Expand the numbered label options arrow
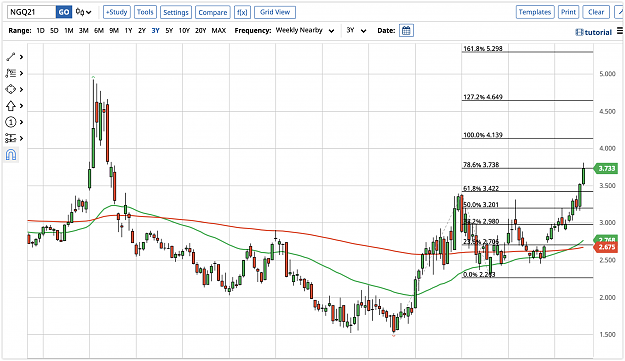The image size is (625, 361). click(21, 122)
